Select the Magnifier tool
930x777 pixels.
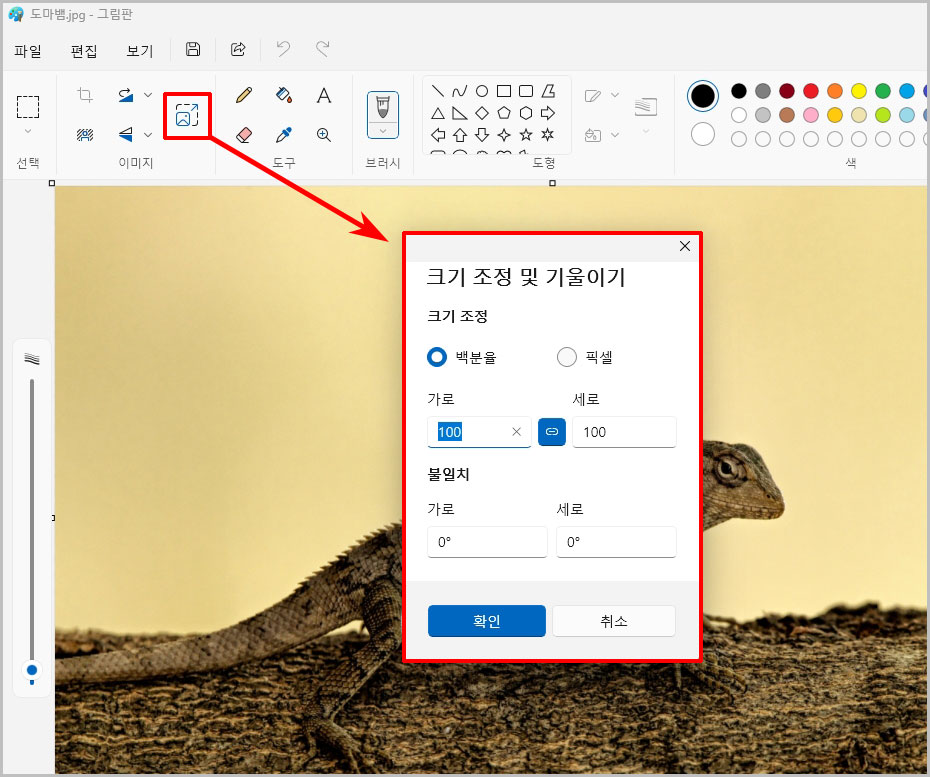pyautogui.click(x=322, y=135)
